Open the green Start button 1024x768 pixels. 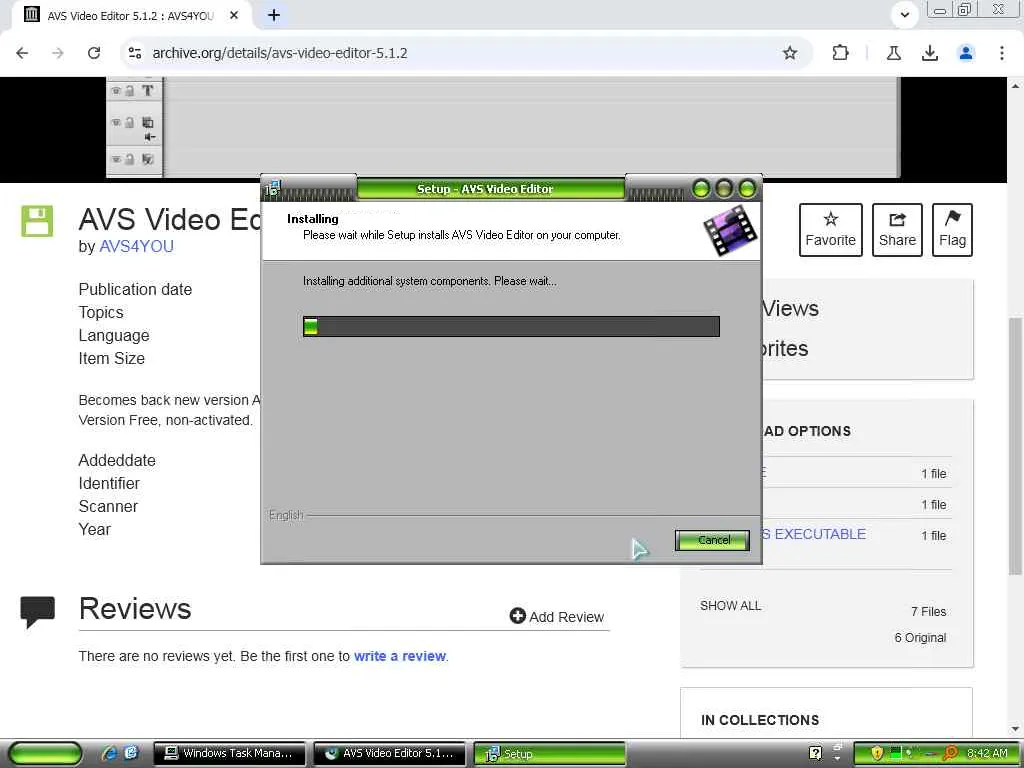point(45,754)
